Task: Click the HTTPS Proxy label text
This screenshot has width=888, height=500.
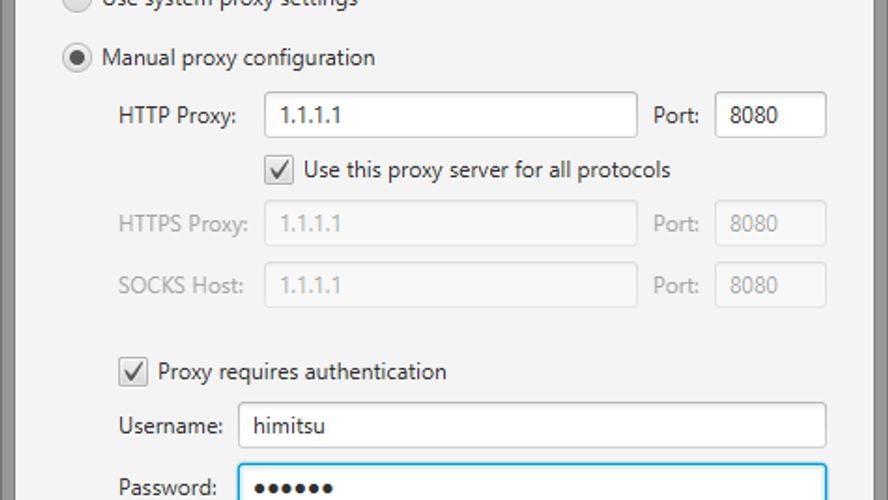Action: tap(182, 224)
